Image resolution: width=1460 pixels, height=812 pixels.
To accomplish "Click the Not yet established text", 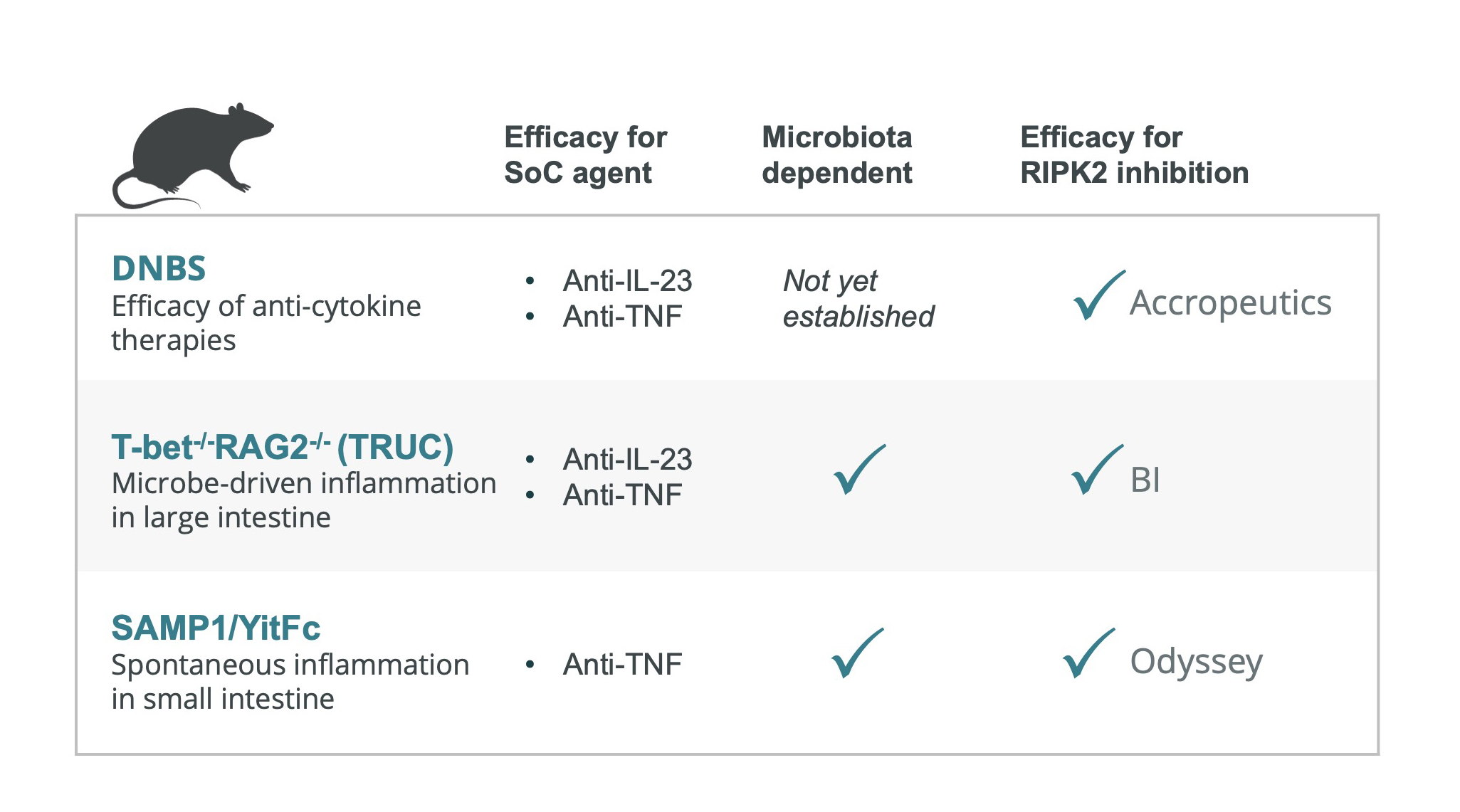I will [858, 299].
